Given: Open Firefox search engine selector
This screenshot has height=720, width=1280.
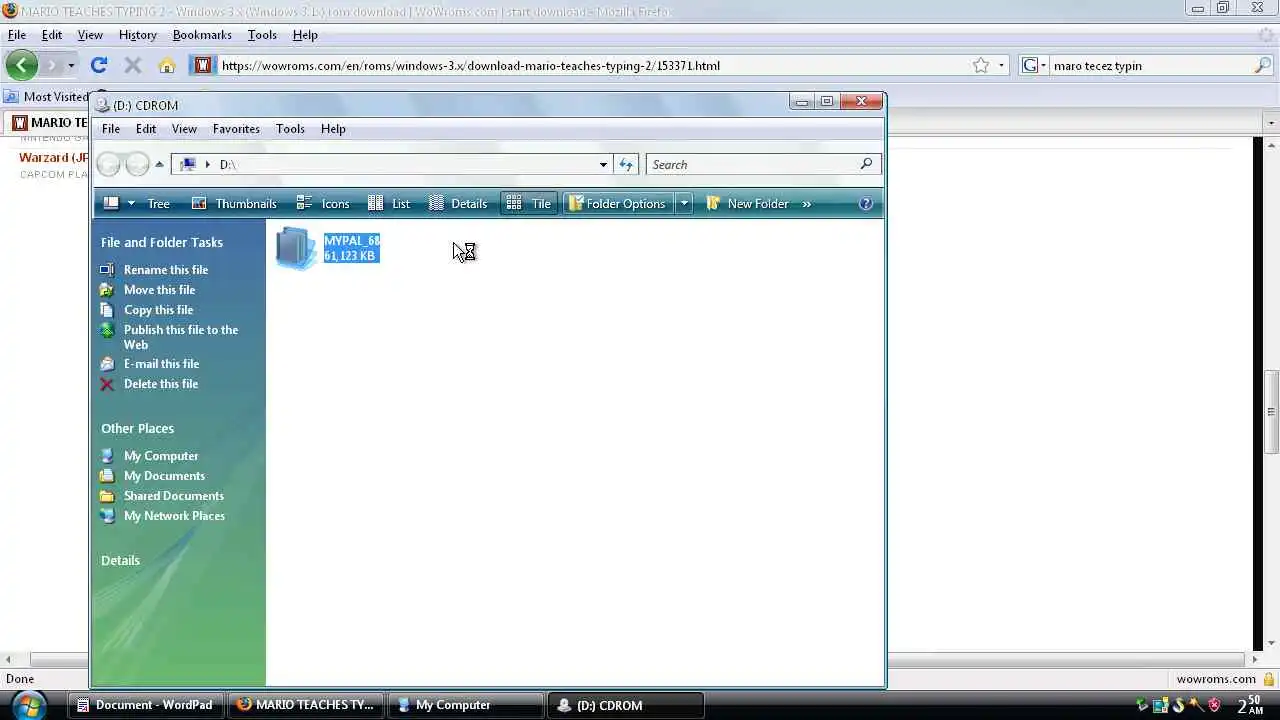Looking at the screenshot, I should coord(1033,65).
